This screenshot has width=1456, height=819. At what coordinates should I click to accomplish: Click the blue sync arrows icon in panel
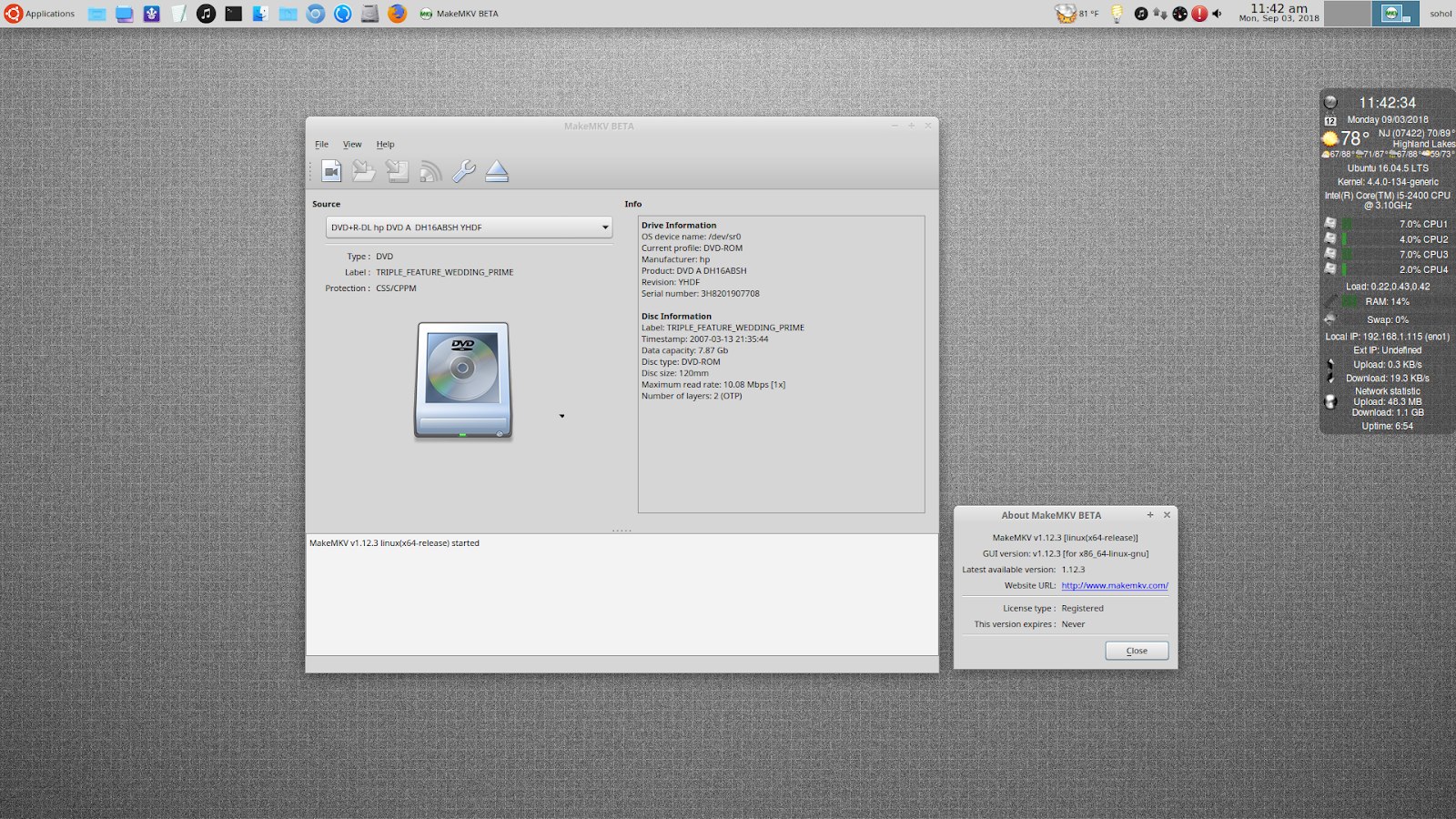coord(342,14)
